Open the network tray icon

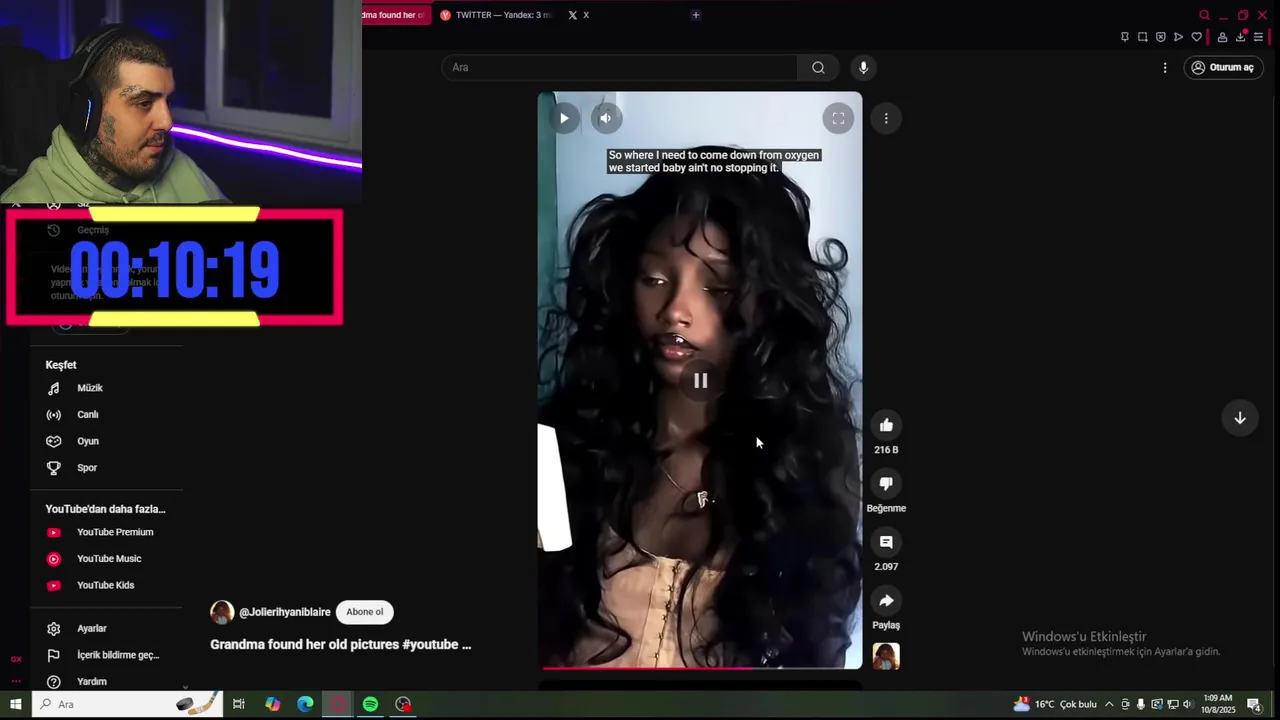1173,704
